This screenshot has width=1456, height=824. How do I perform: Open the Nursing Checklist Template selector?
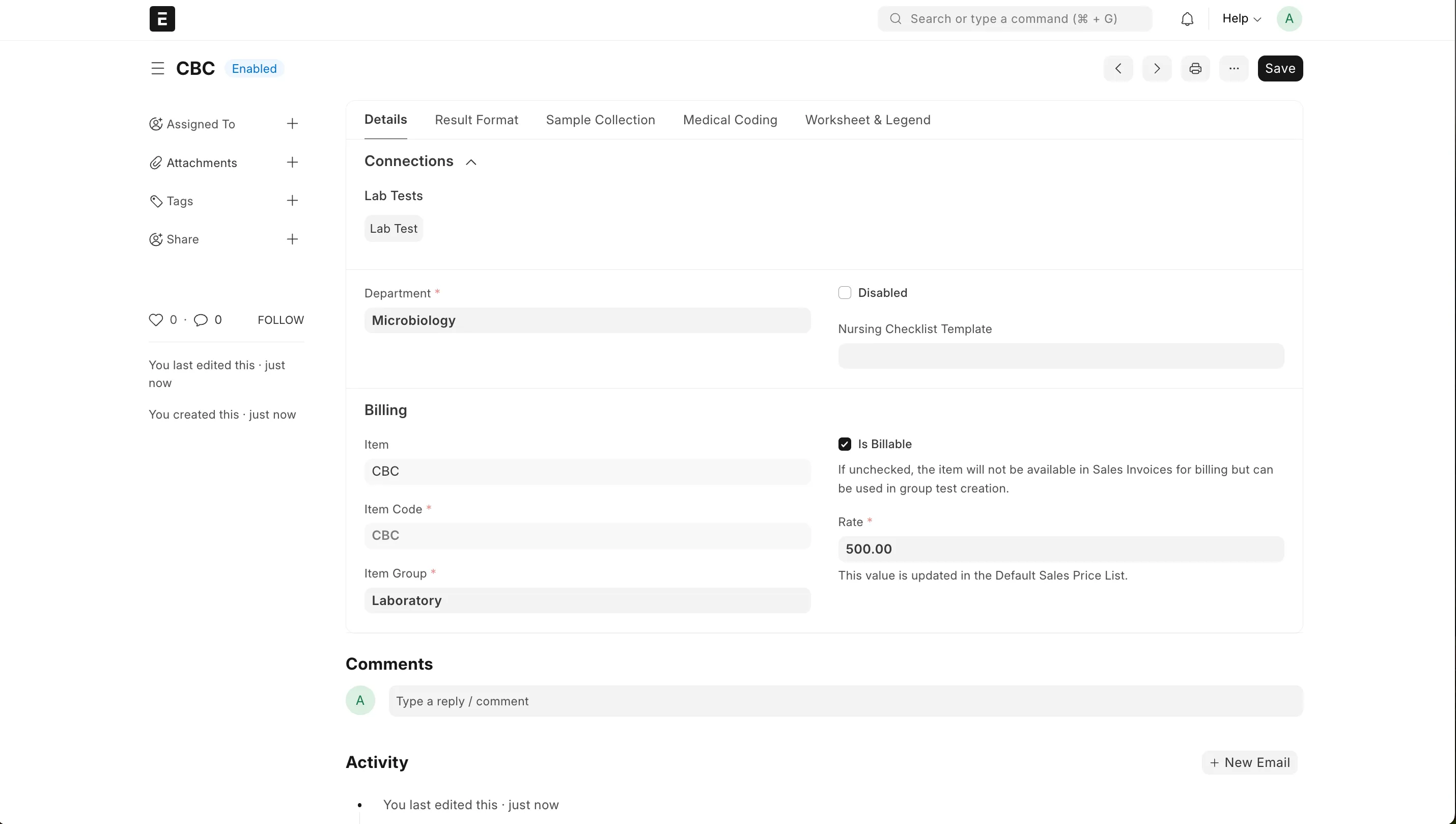point(1060,356)
